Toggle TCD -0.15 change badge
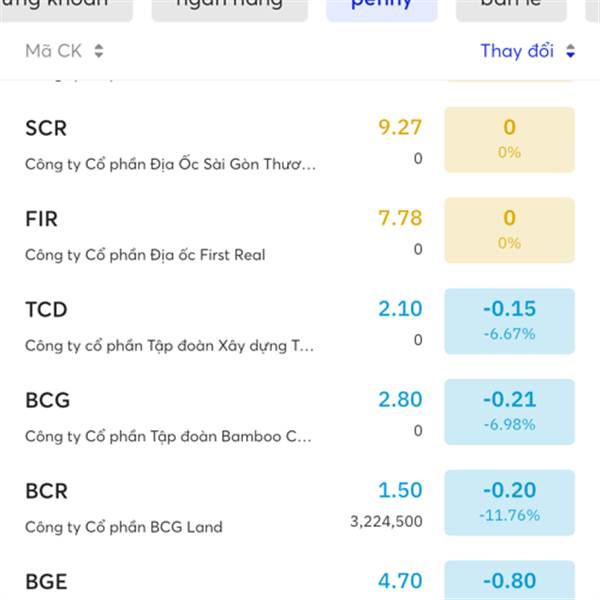Viewport: 600px width, 600px height. coord(509,320)
